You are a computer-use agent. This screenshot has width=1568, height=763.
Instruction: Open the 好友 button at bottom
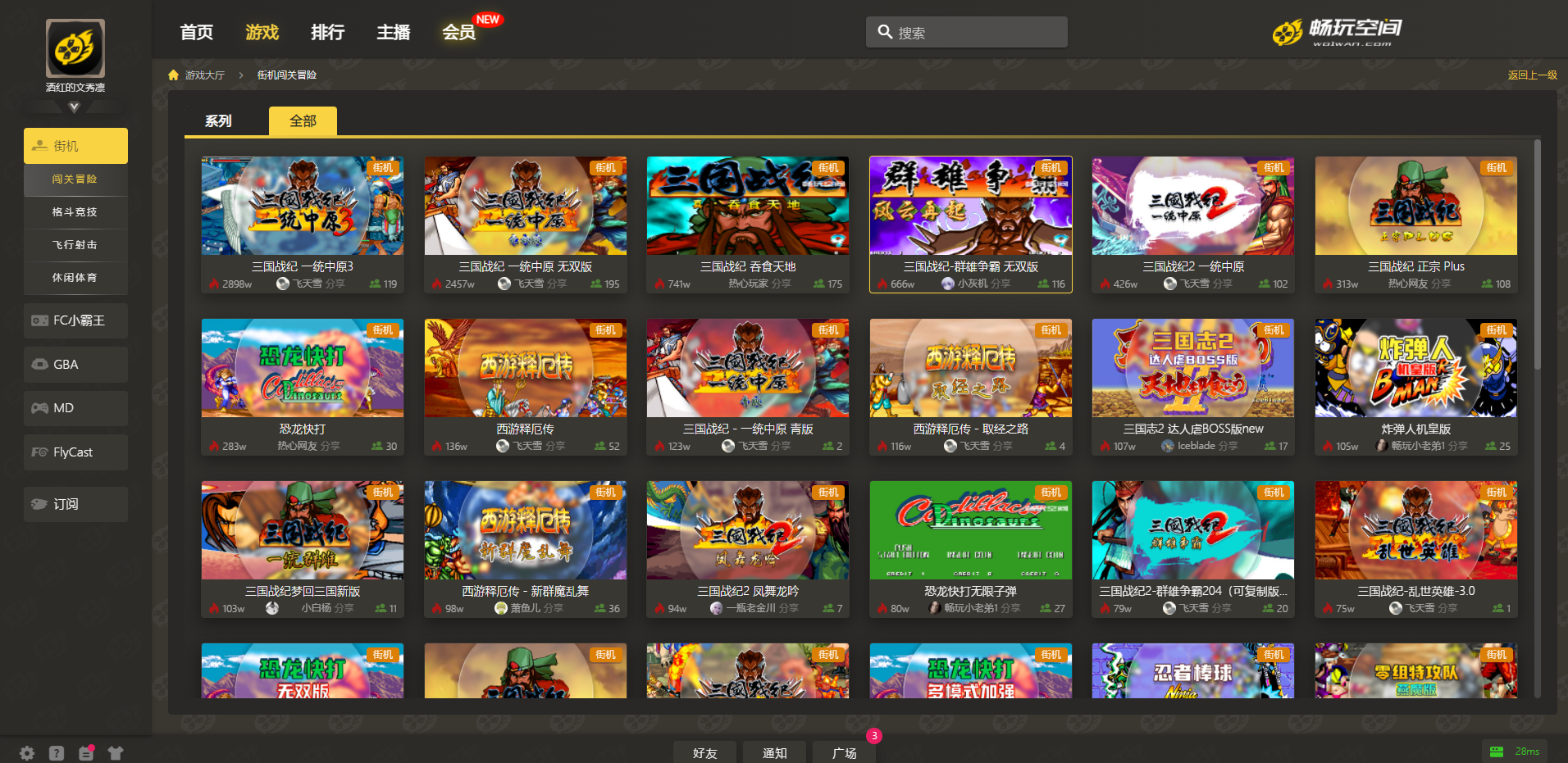click(x=705, y=753)
